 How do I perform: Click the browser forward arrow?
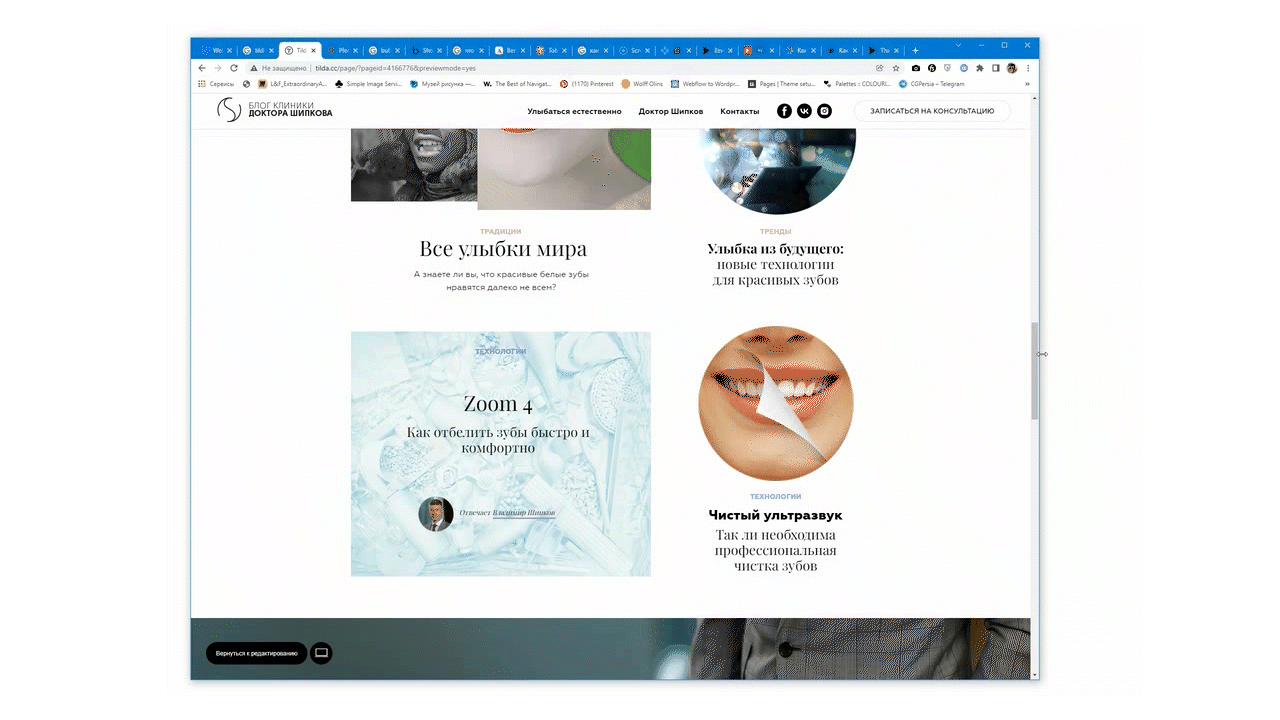218,68
